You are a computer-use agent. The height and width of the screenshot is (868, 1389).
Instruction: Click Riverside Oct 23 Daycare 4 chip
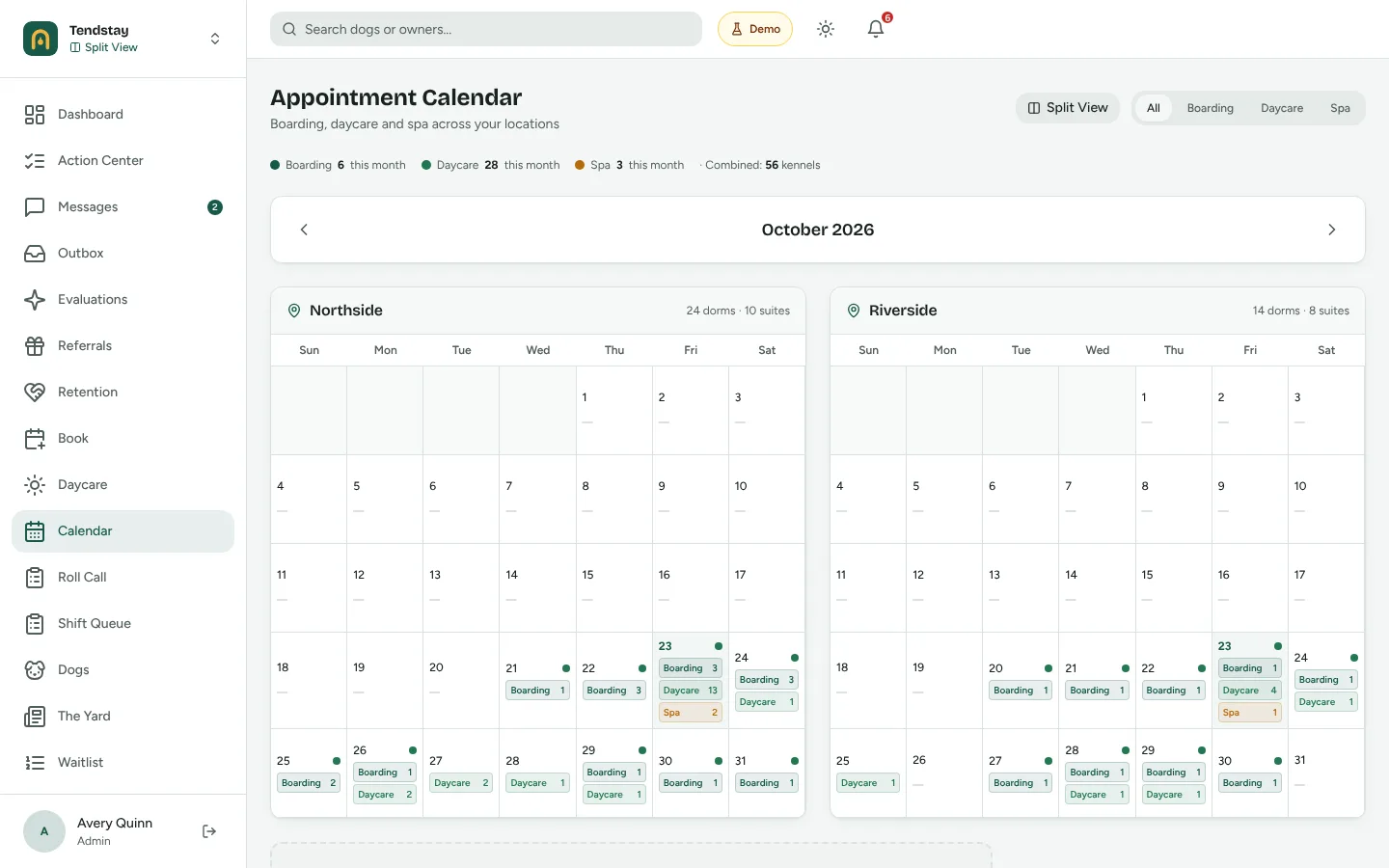[x=1250, y=691]
